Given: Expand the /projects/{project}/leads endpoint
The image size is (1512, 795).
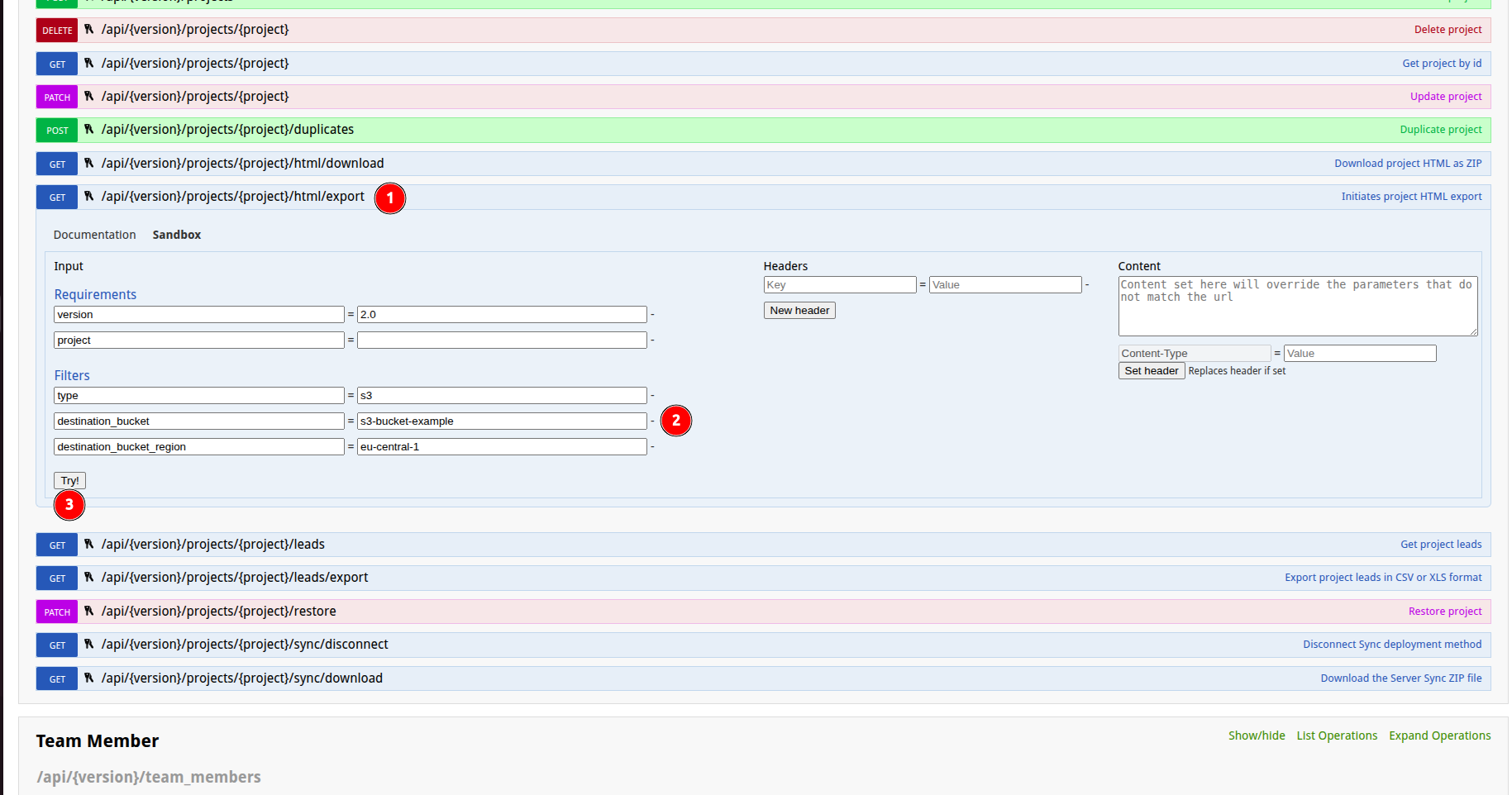Looking at the screenshot, I should coord(212,545).
